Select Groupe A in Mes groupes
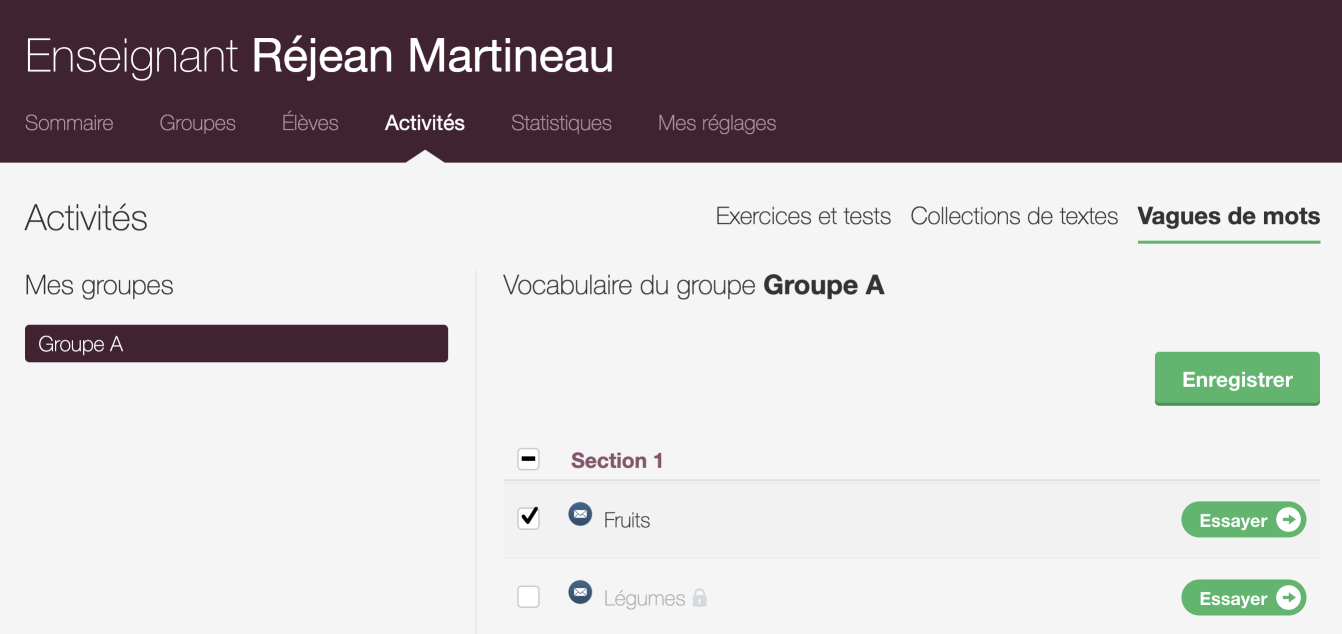1342x634 pixels. pyautogui.click(x=236, y=344)
